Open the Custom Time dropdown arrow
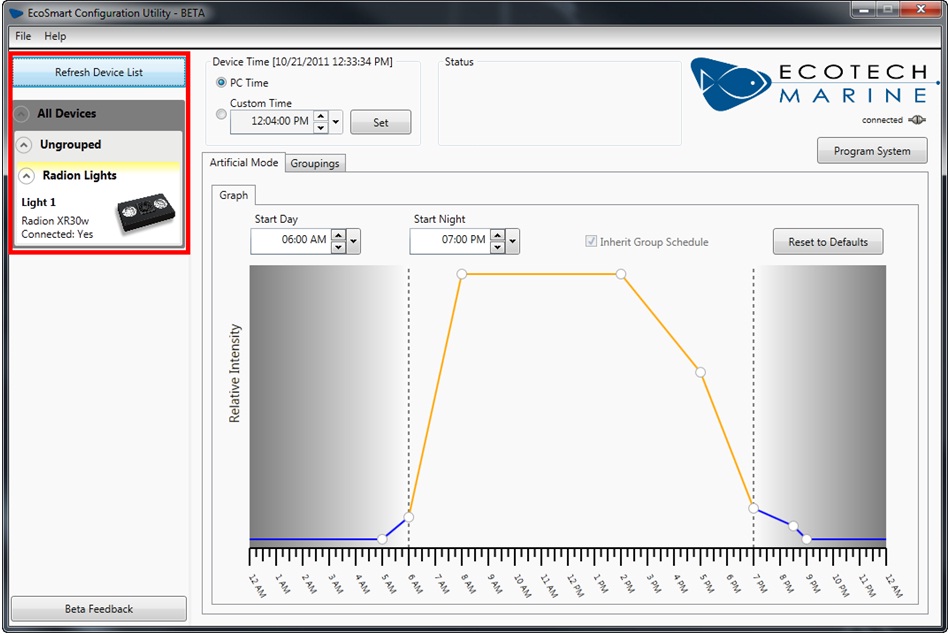 pyautogui.click(x=336, y=122)
